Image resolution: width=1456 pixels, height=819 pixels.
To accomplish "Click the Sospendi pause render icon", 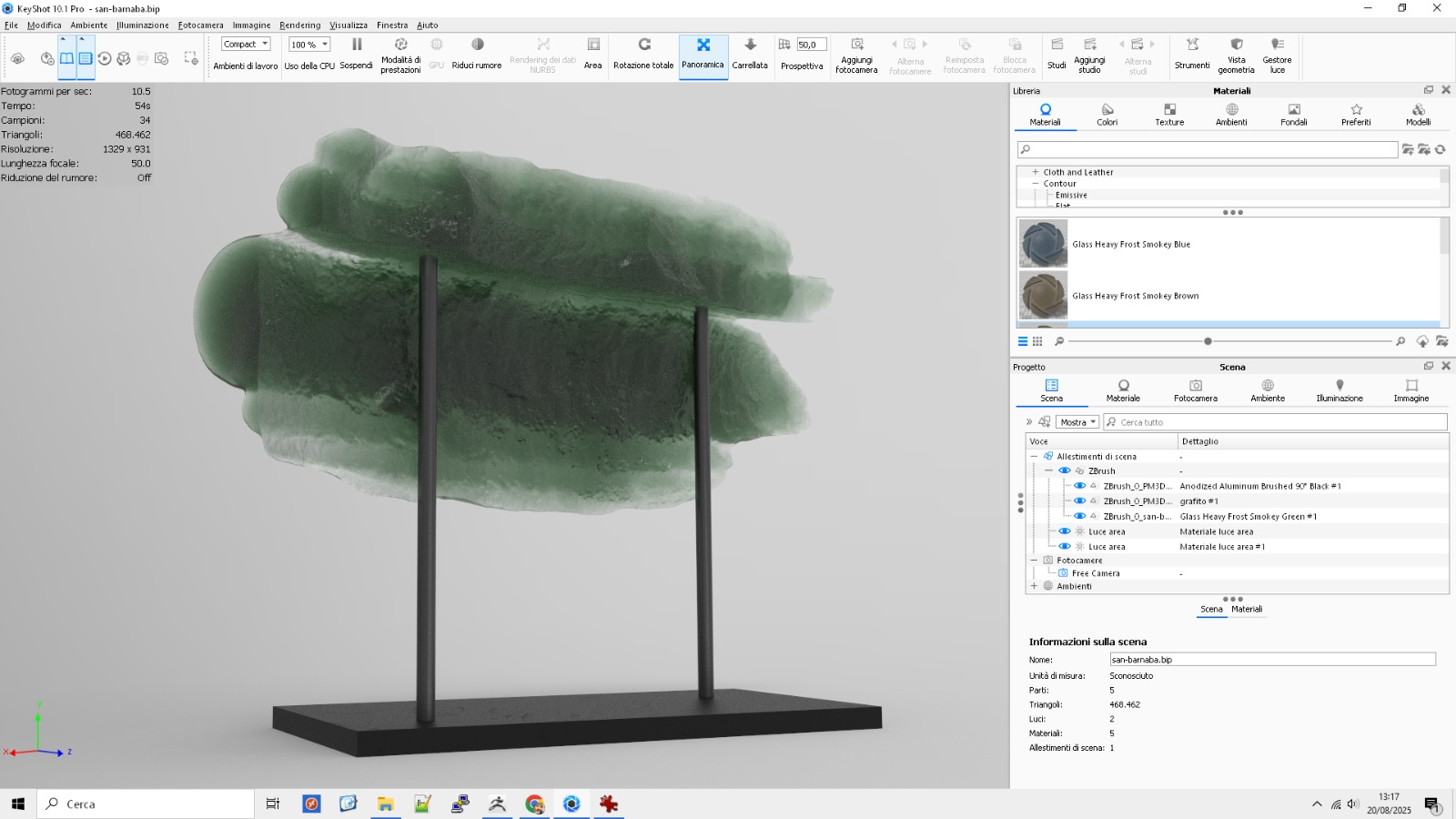I will pos(357,45).
